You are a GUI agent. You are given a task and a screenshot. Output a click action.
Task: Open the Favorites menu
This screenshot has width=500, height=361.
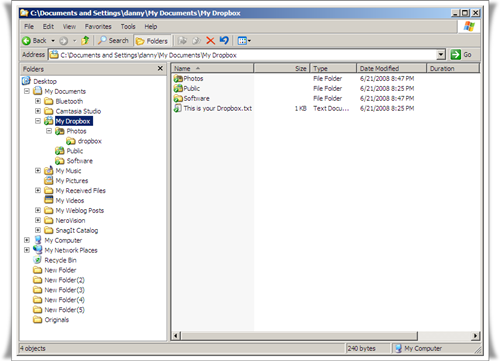[98, 26]
